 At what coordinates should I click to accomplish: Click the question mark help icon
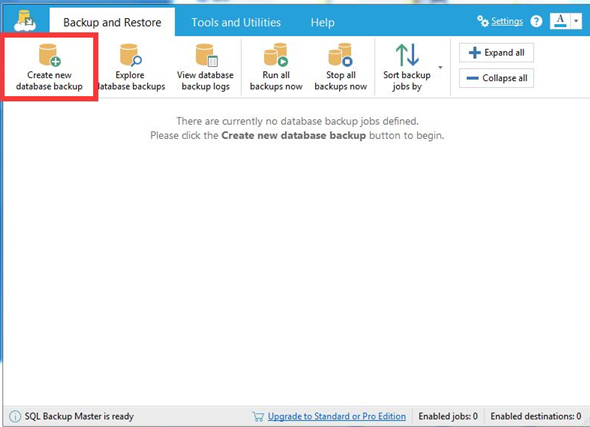[x=536, y=21]
